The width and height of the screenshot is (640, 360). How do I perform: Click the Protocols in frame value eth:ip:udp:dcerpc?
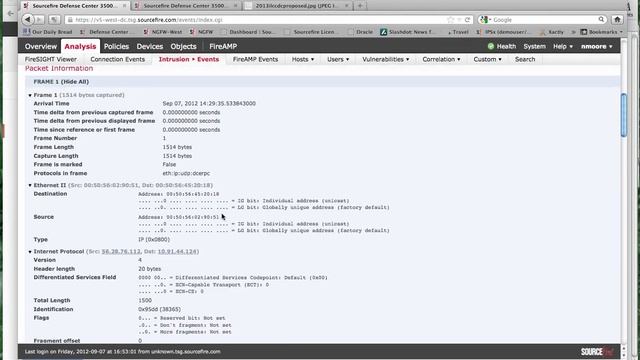pyautogui.click(x=186, y=173)
